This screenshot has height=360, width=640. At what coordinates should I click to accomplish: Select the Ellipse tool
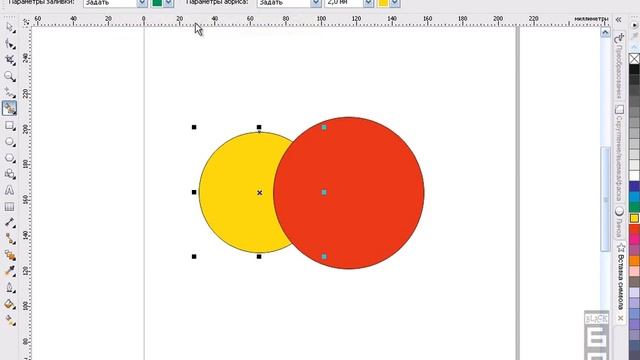tap(10, 142)
